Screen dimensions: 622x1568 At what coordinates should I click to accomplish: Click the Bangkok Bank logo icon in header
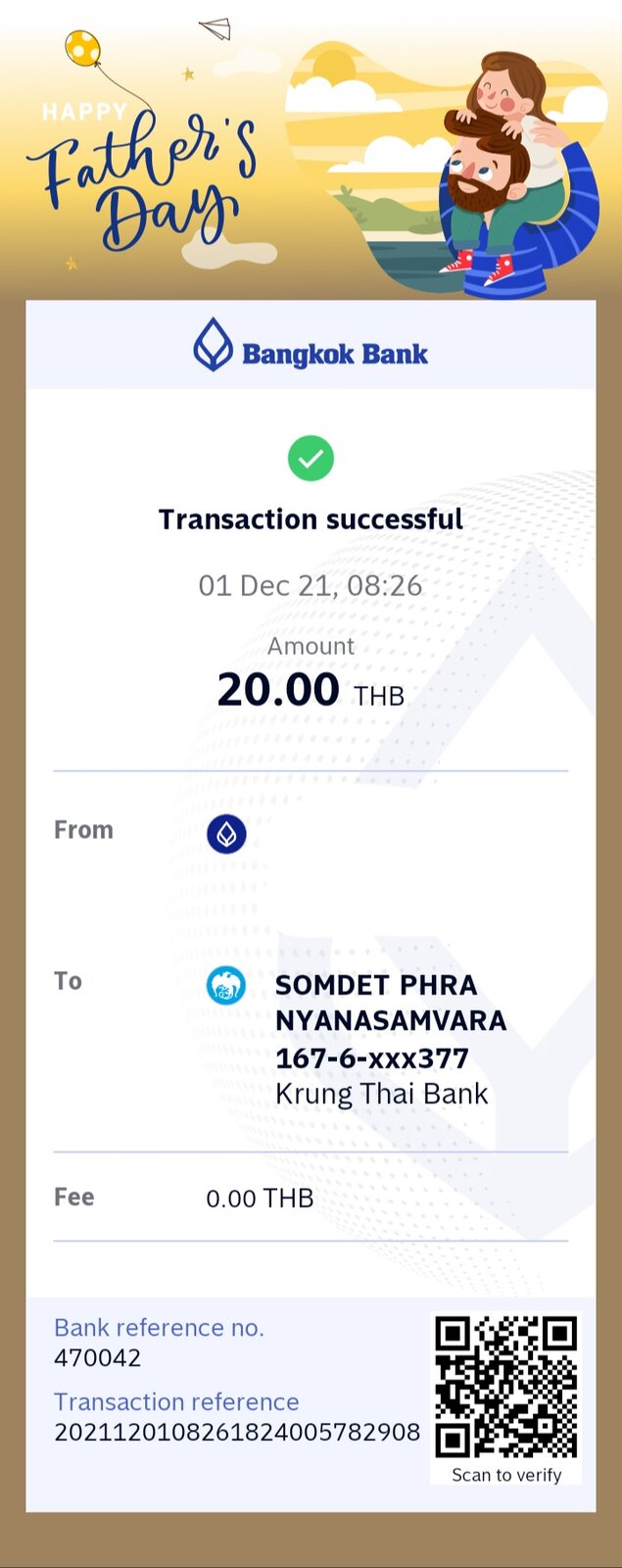(213, 345)
